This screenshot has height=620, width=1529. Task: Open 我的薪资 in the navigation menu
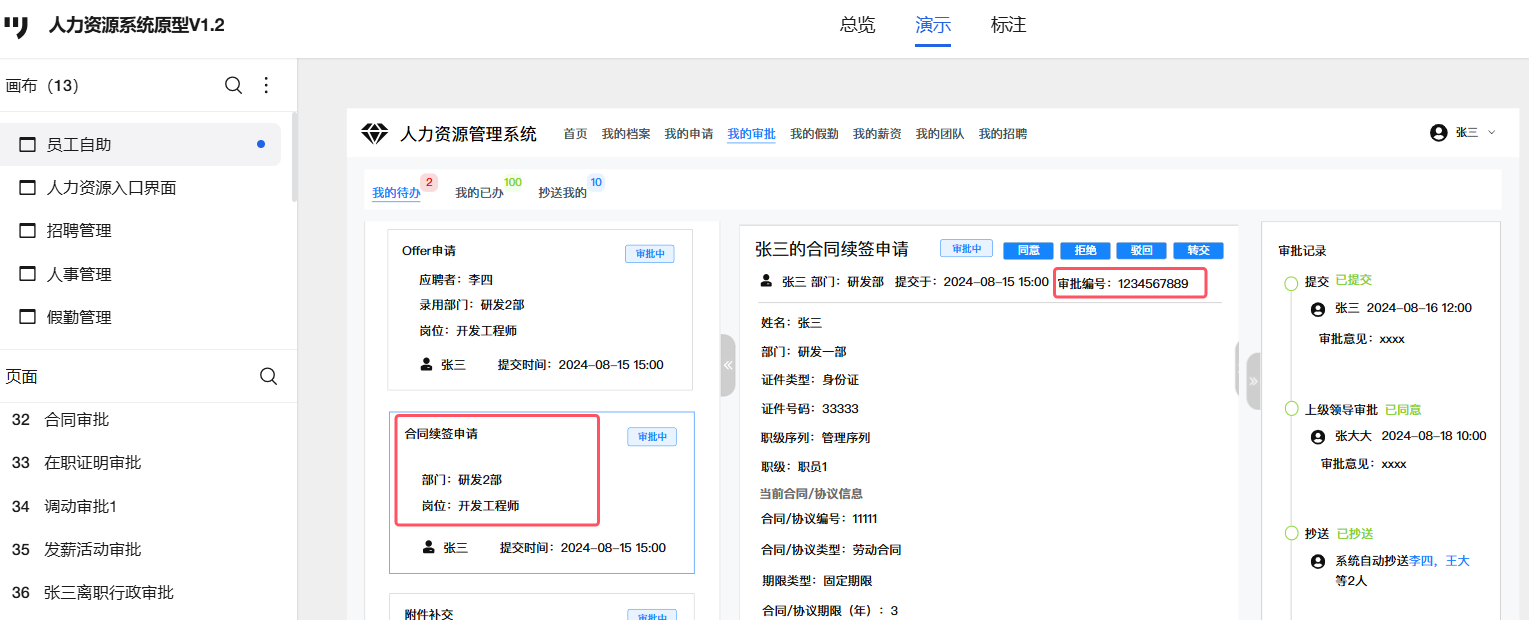(x=877, y=134)
